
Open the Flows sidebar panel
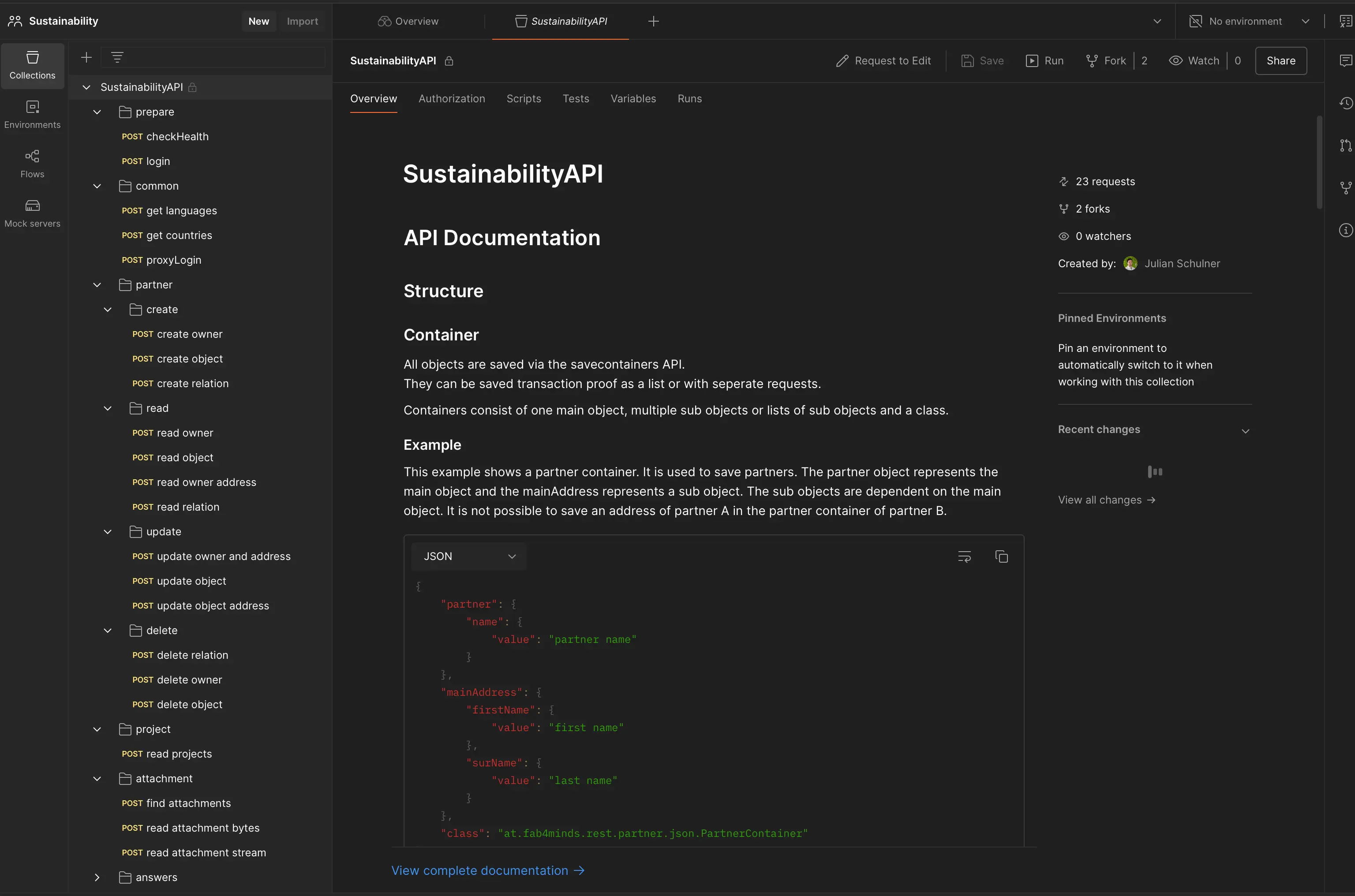point(33,164)
